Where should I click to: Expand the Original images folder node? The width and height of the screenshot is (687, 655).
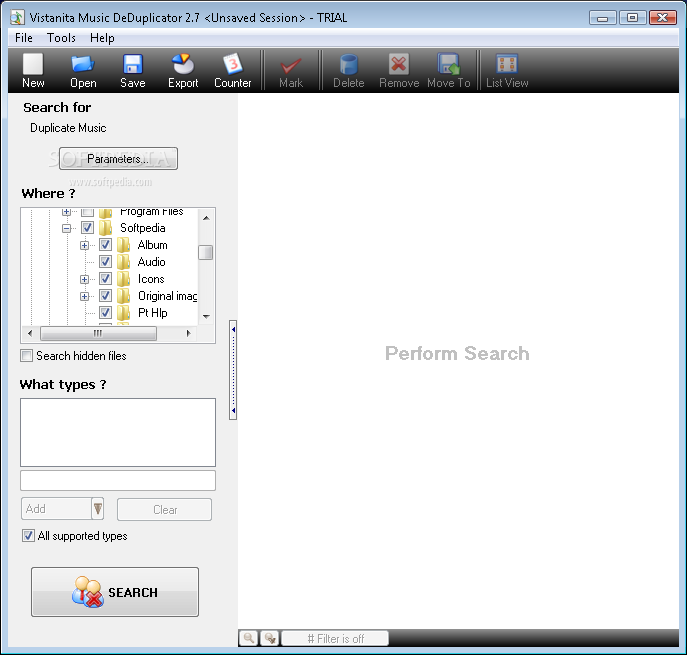click(x=84, y=297)
